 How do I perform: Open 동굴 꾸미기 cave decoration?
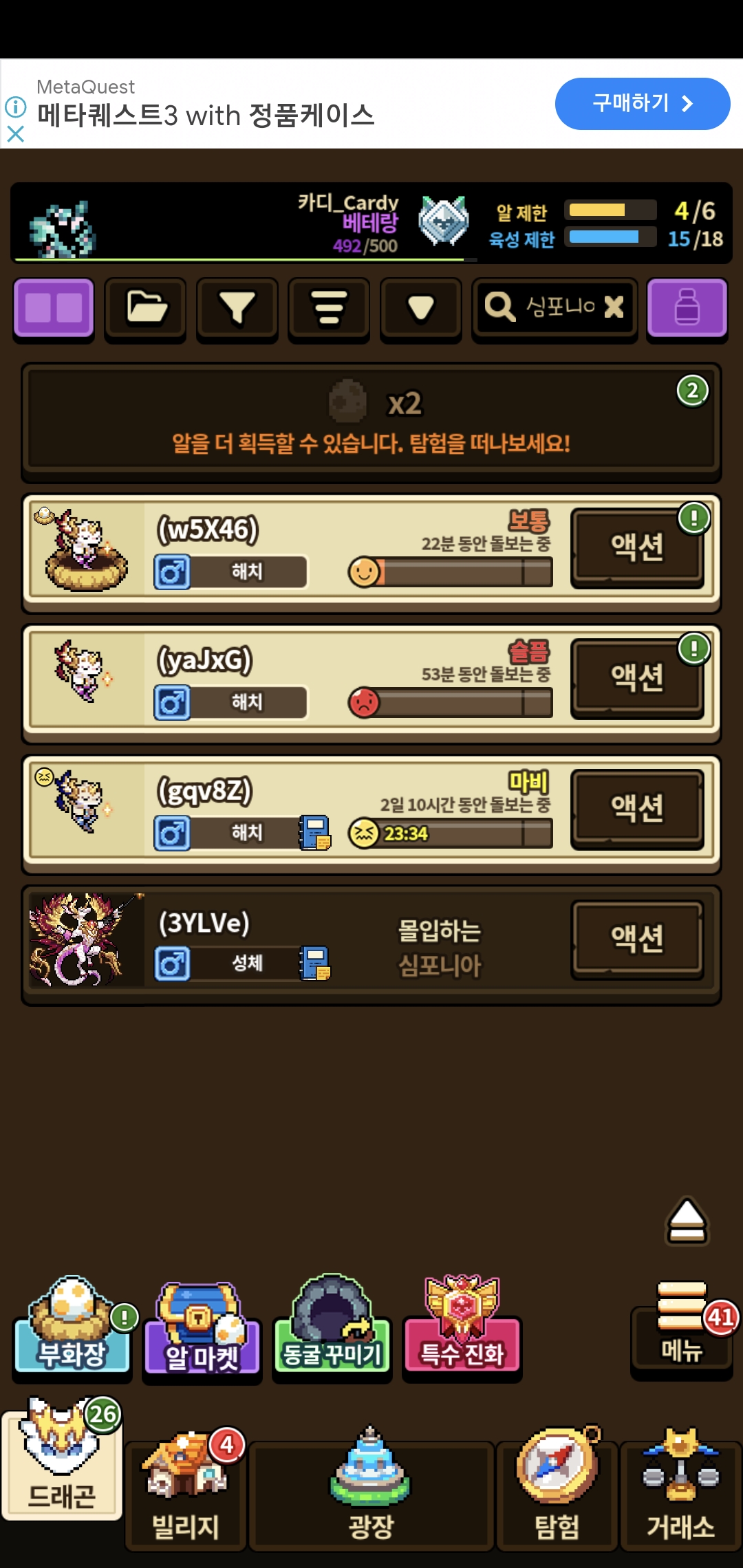click(x=332, y=1329)
